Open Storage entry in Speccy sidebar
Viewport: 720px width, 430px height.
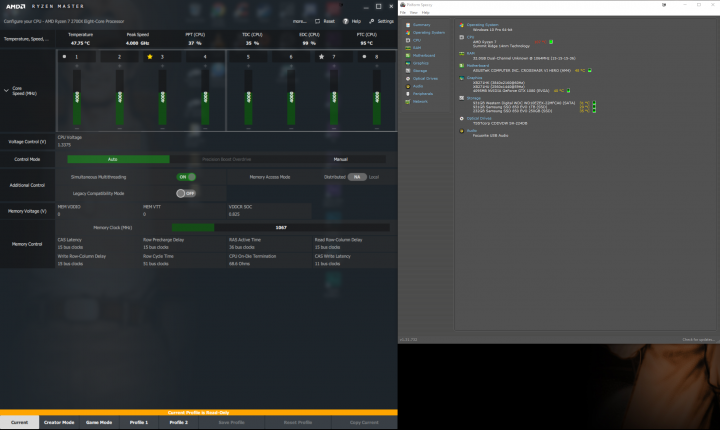(x=420, y=71)
